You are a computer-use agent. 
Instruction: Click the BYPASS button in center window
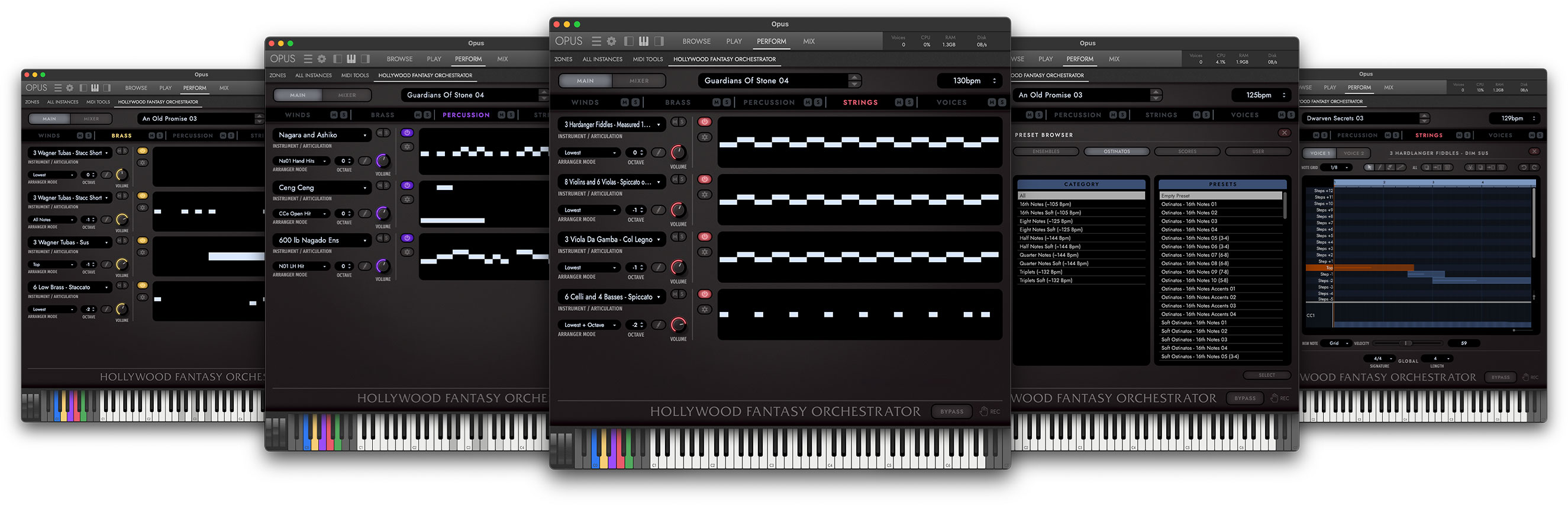coord(951,412)
